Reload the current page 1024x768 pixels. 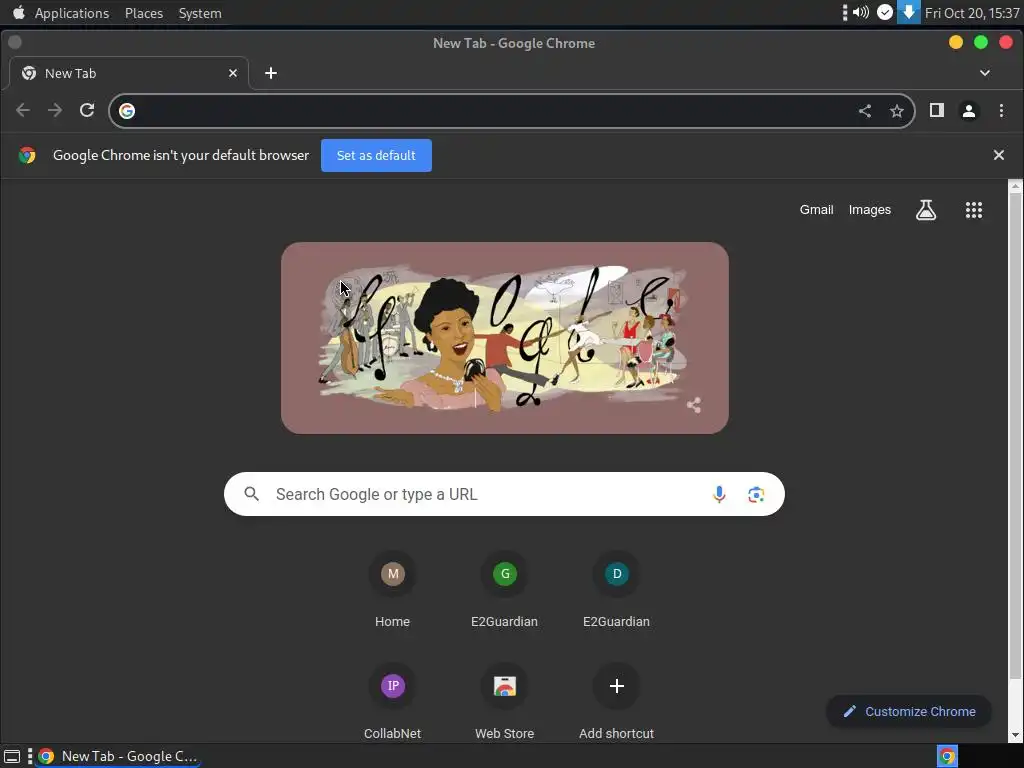click(87, 110)
